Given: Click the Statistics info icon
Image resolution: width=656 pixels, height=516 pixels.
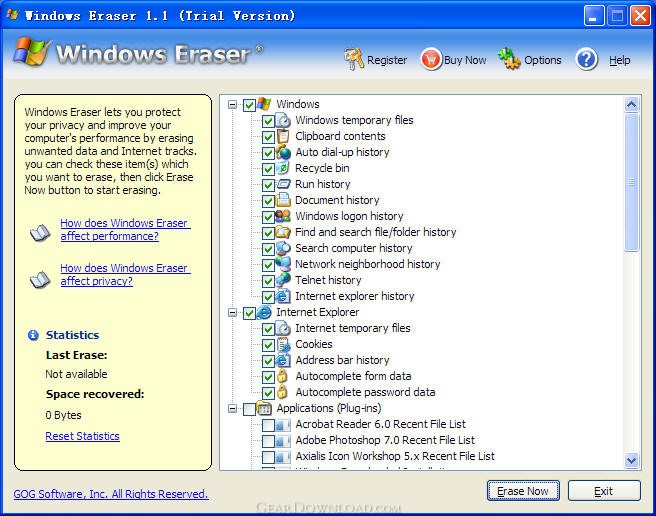Looking at the screenshot, I should point(33,335).
